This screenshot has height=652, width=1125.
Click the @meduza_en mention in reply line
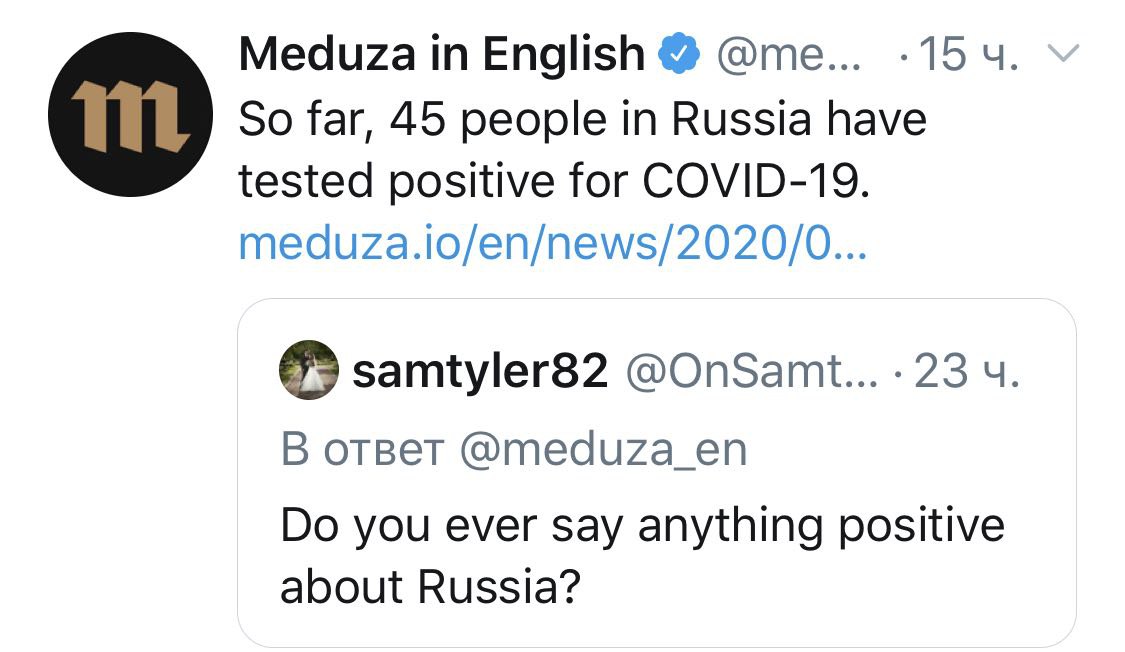click(603, 450)
